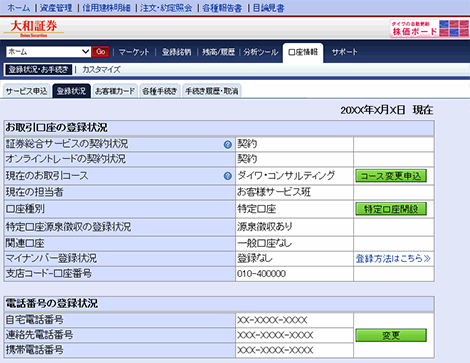Viewport: 470px width, 363px height.
Task: Click the green コース変更申込 button
Action: [391, 176]
